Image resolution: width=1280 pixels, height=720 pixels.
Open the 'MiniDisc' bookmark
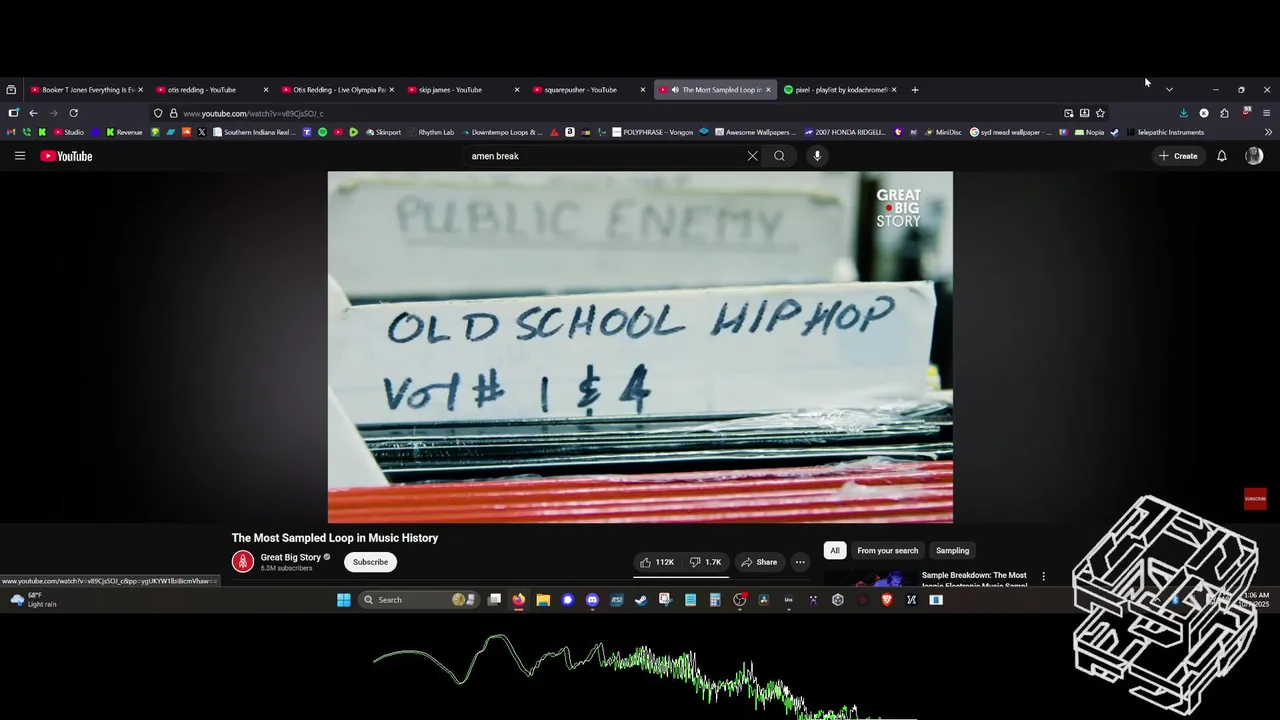[942, 132]
